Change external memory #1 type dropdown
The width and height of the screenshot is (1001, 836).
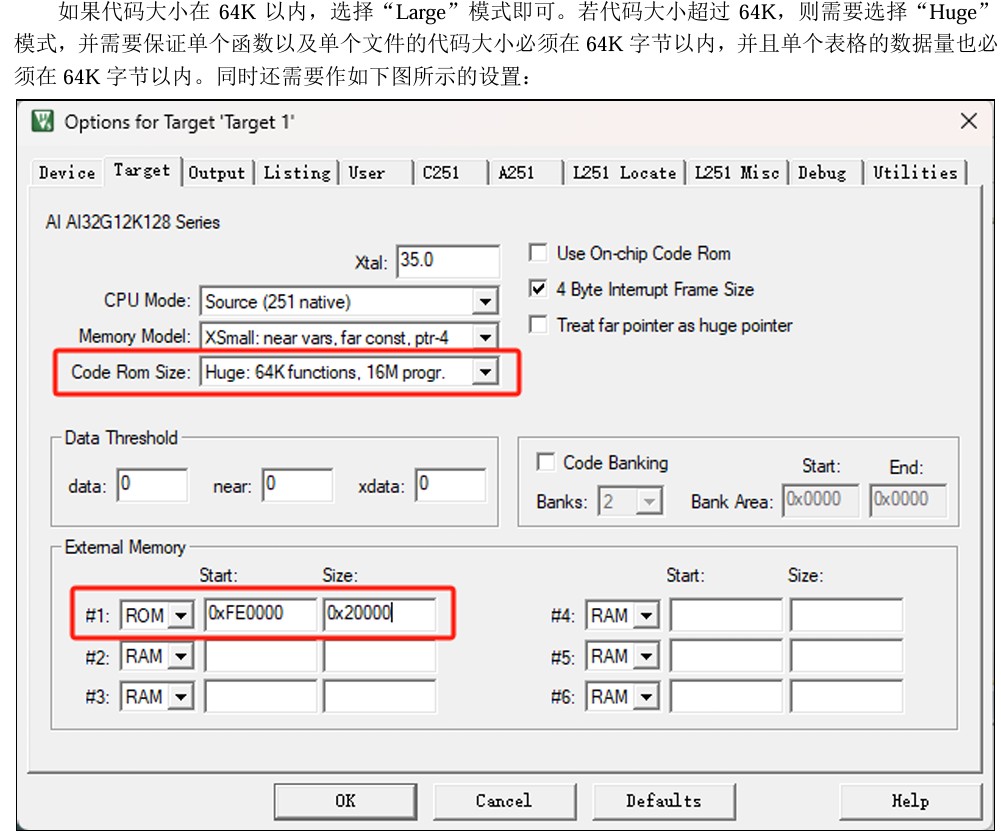pos(181,616)
